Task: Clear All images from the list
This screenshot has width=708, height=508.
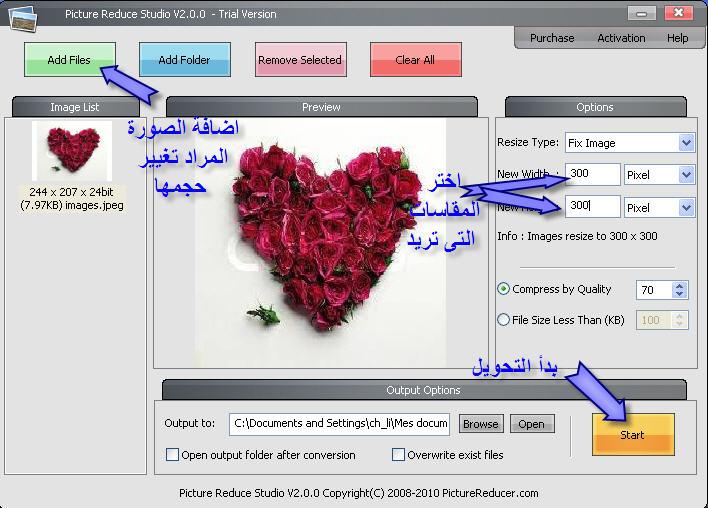Action: click(415, 60)
